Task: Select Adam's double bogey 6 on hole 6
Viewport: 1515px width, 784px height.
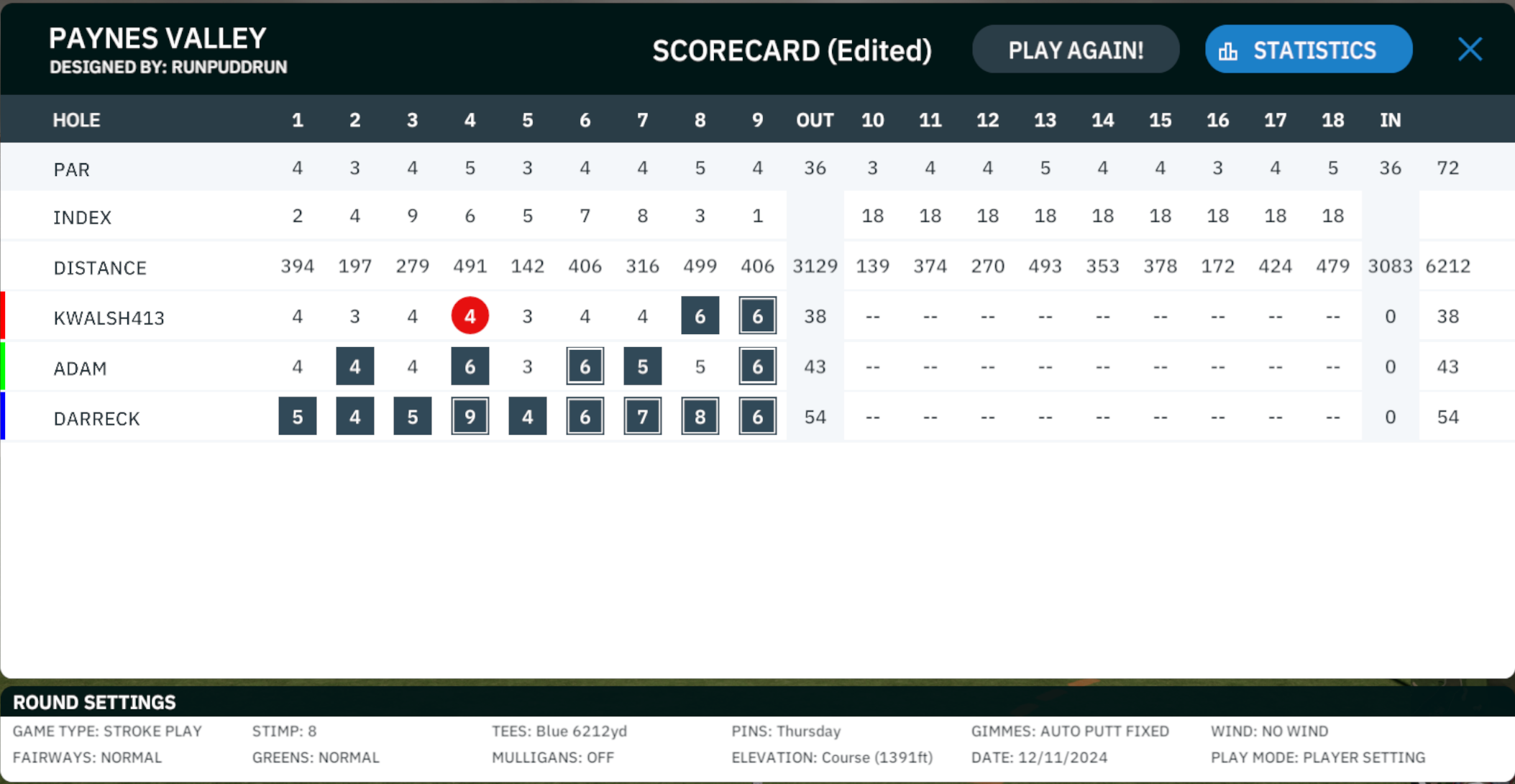Action: coord(585,366)
